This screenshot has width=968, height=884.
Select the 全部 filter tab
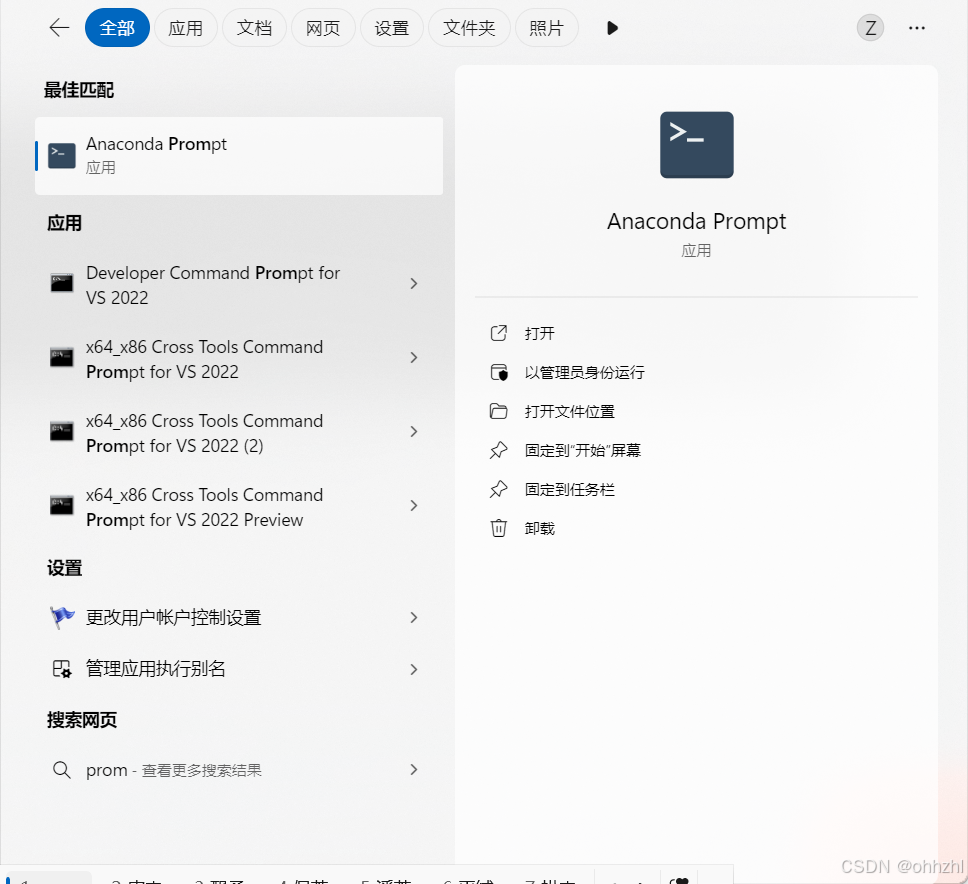click(x=117, y=28)
